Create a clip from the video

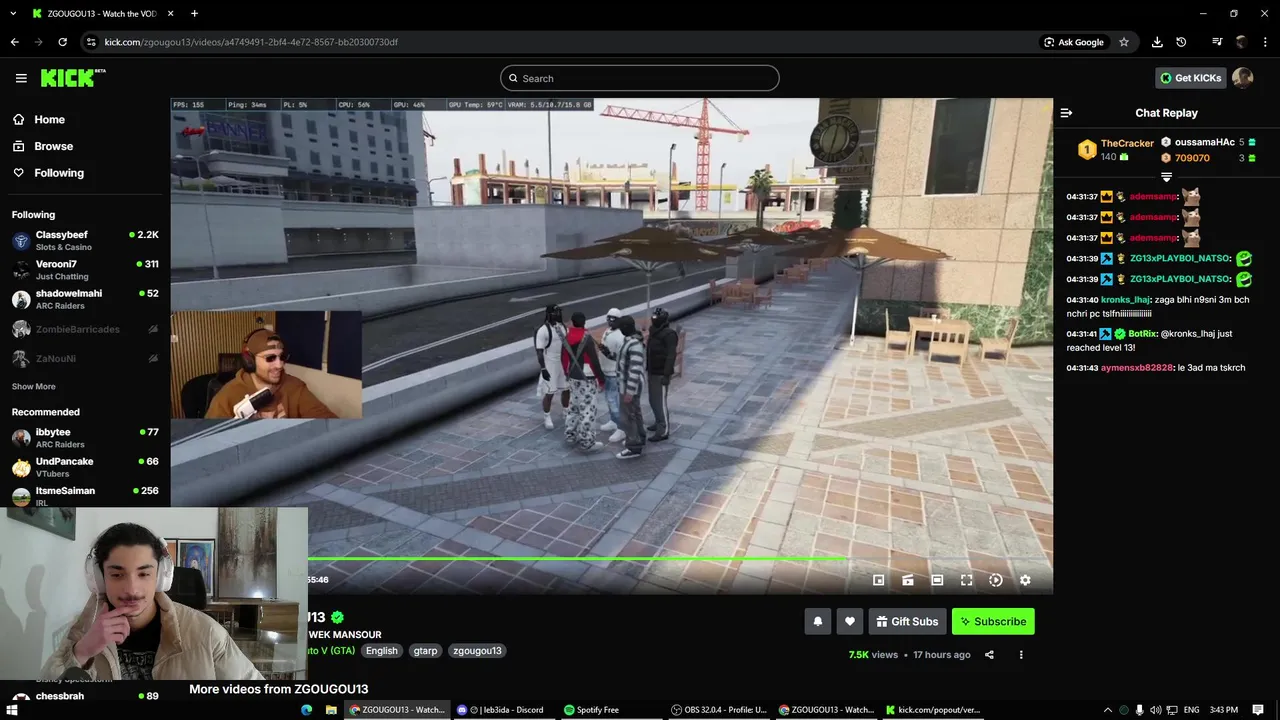click(908, 580)
